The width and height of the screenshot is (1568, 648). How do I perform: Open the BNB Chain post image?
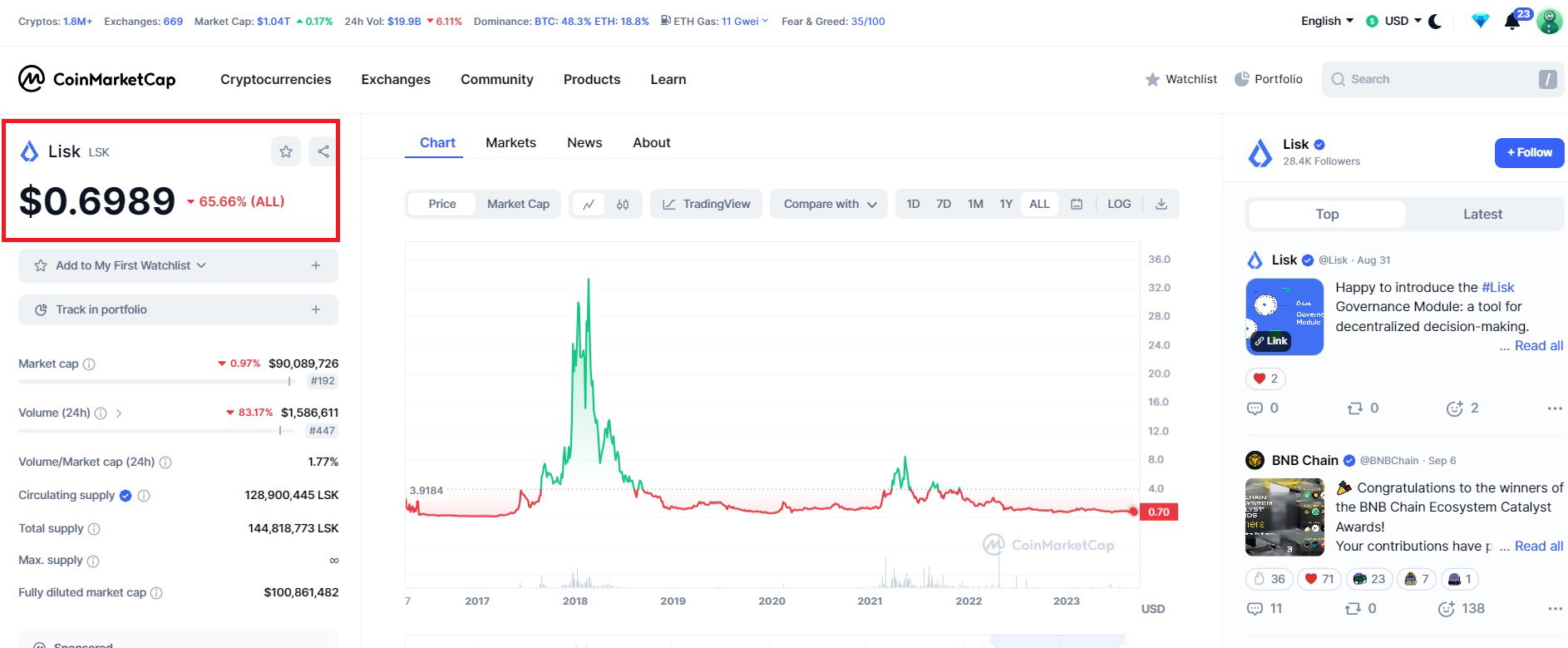click(x=1284, y=517)
